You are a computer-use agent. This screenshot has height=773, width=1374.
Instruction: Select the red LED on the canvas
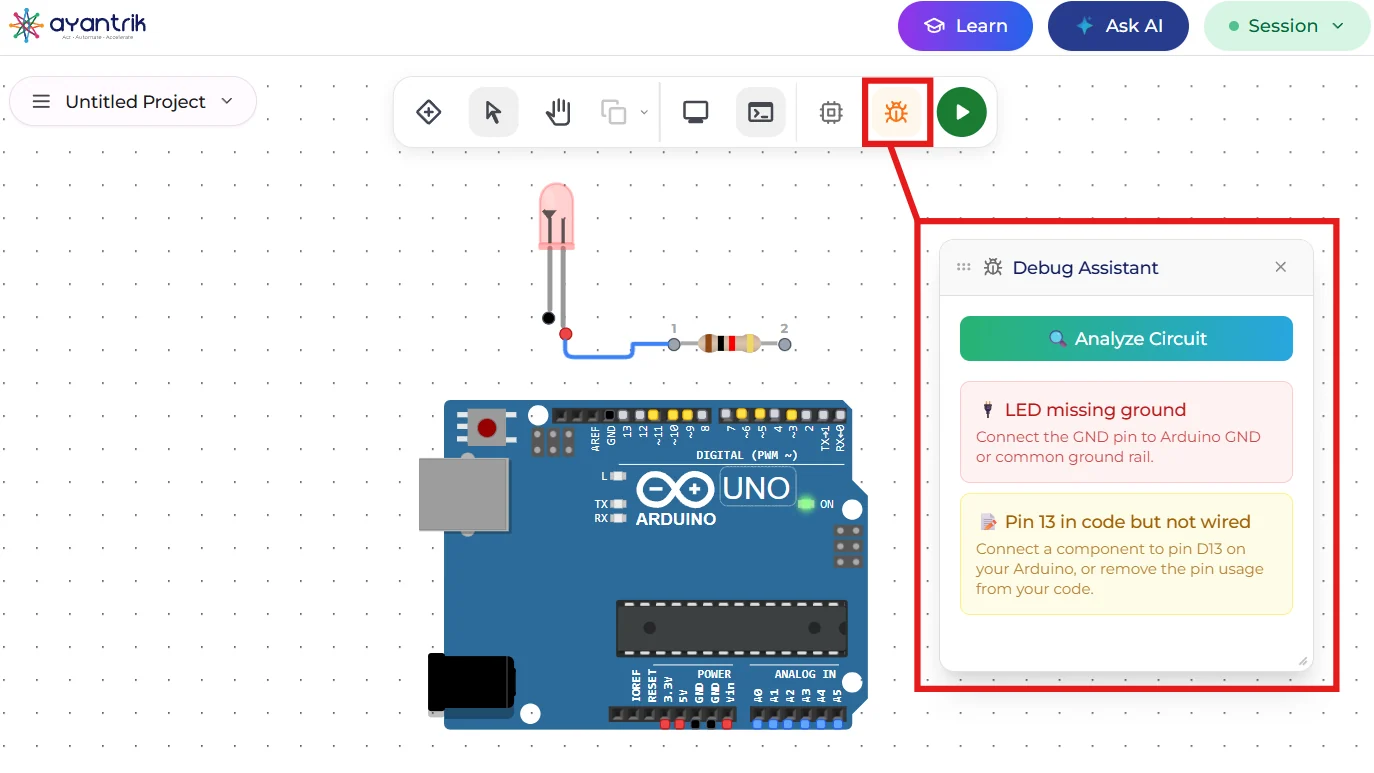pyautogui.click(x=557, y=216)
